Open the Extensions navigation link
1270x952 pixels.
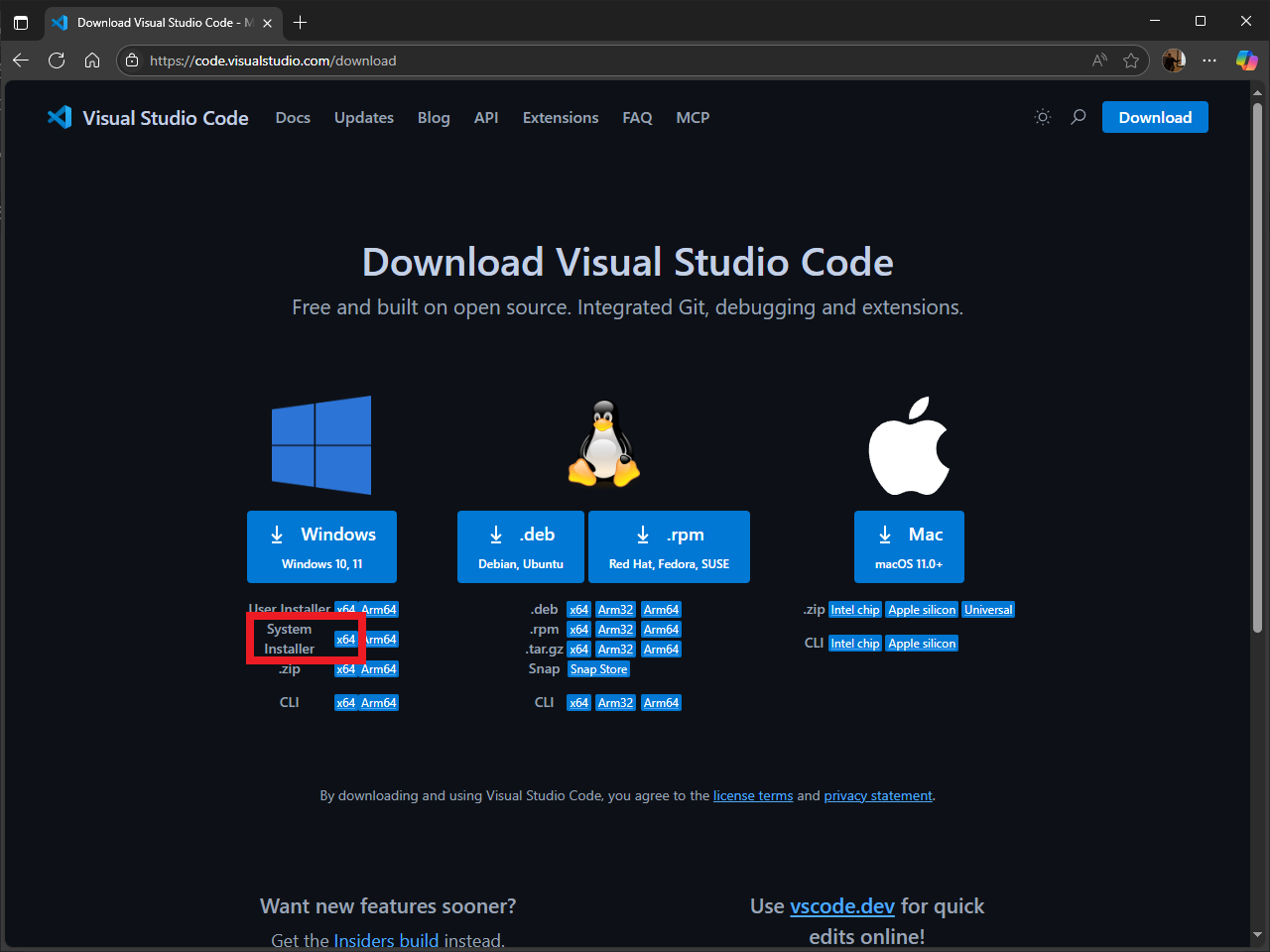click(x=561, y=117)
